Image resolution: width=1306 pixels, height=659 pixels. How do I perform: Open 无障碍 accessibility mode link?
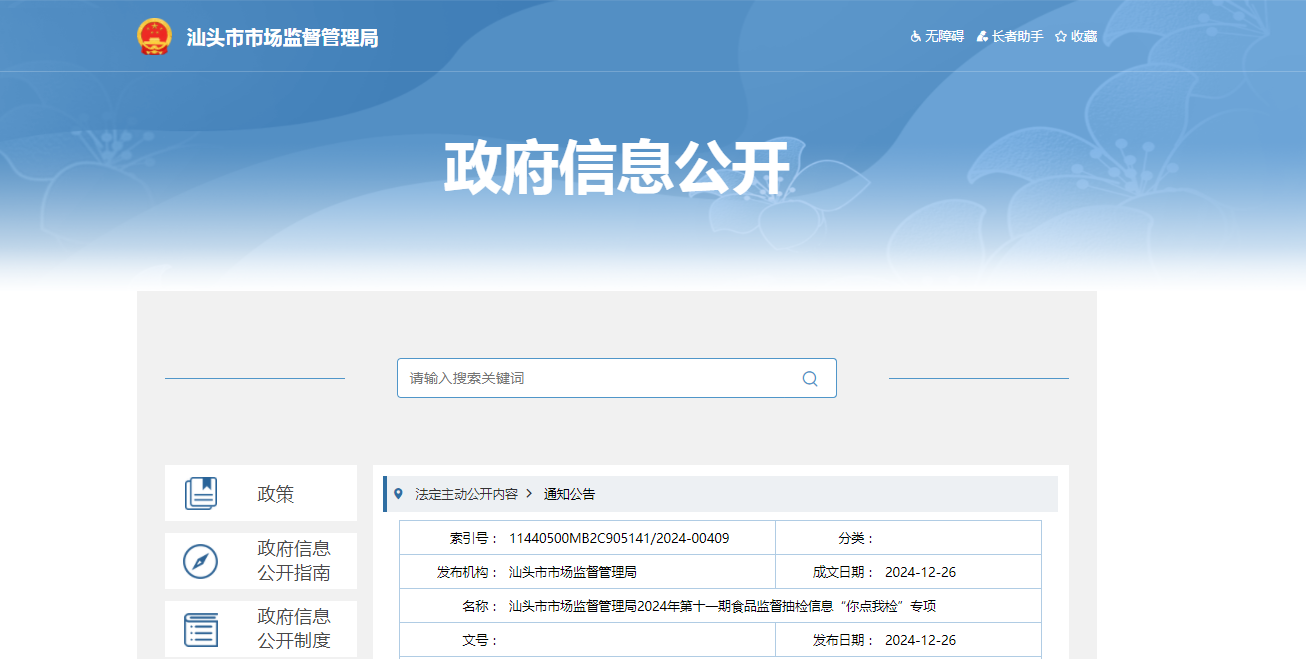click(x=944, y=36)
